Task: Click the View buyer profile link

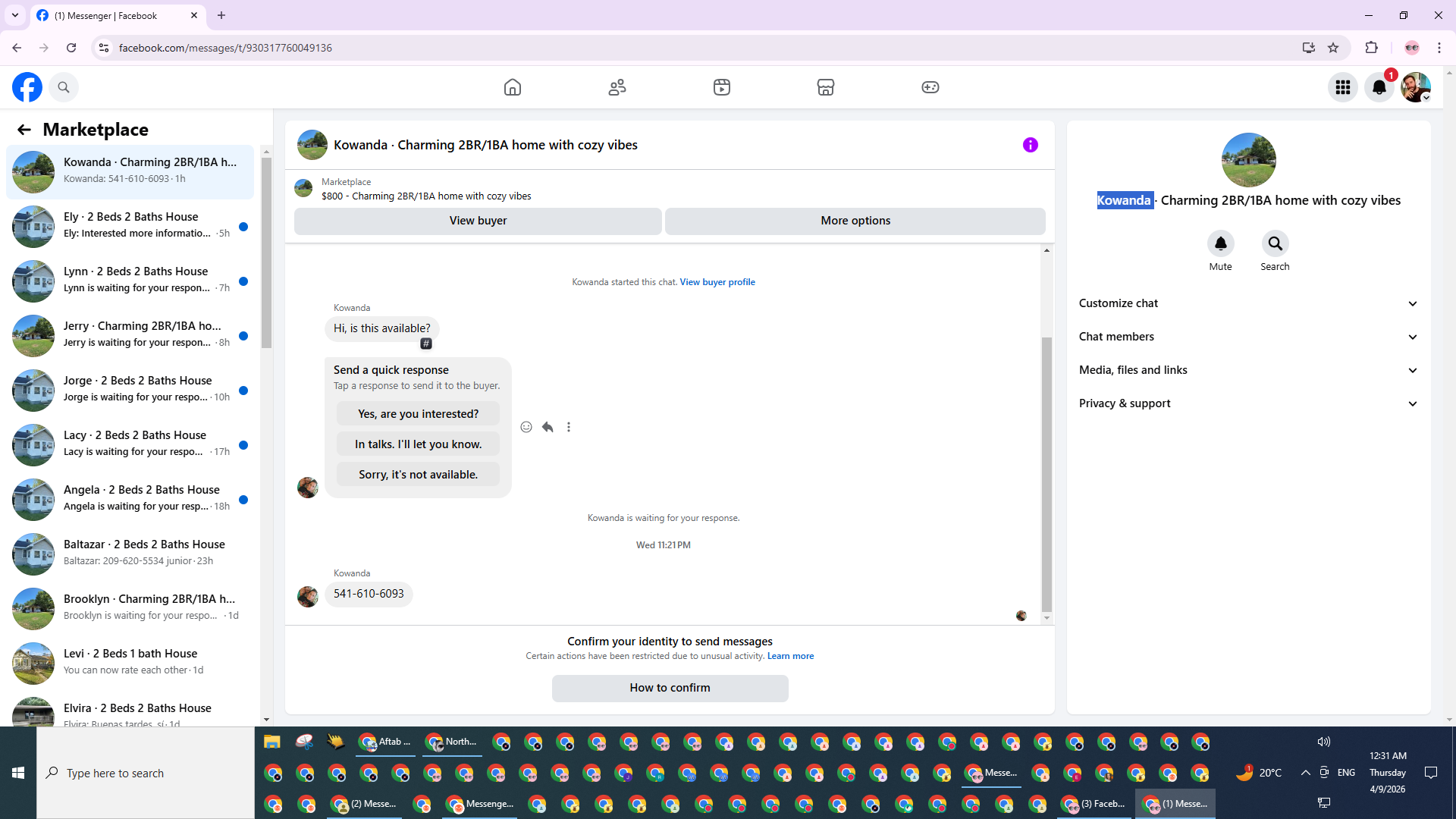Action: point(717,282)
